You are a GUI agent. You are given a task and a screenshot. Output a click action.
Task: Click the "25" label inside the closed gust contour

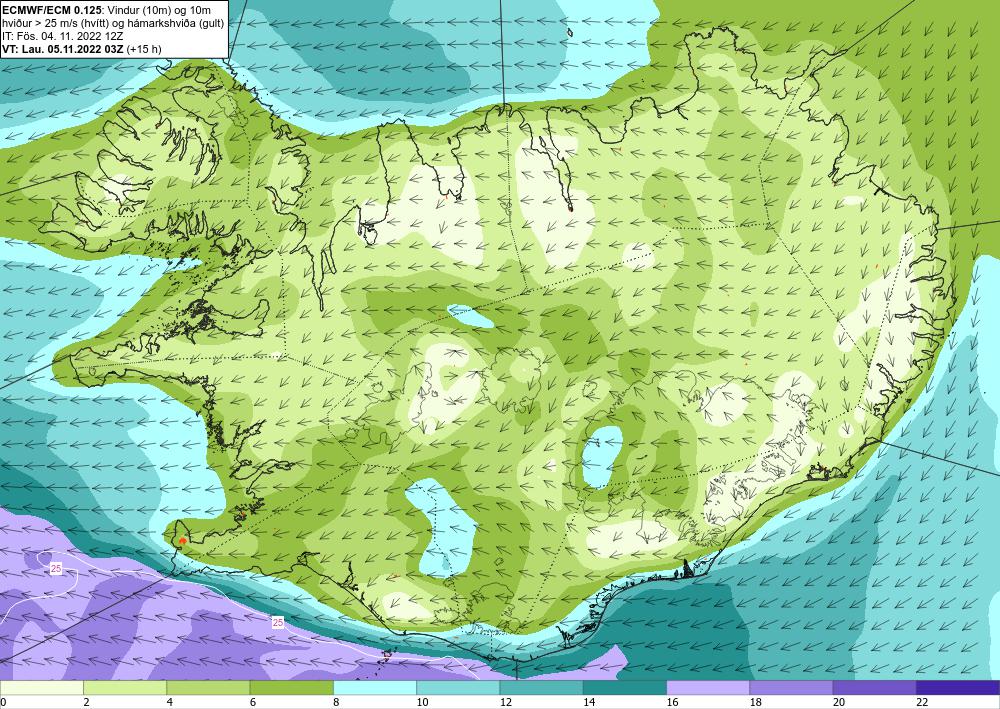pos(56,569)
